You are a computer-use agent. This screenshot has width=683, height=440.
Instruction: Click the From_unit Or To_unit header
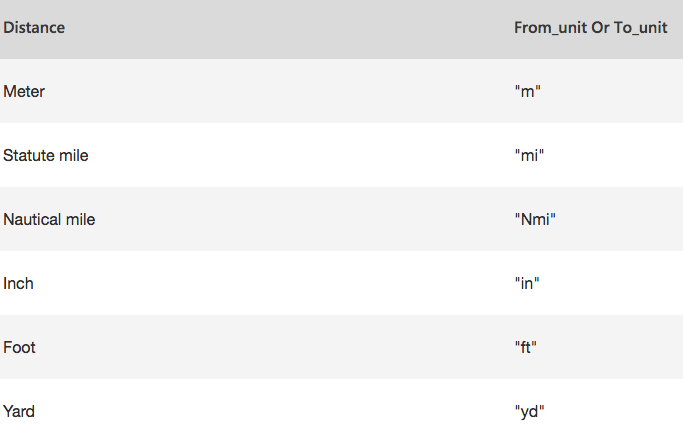(590, 28)
